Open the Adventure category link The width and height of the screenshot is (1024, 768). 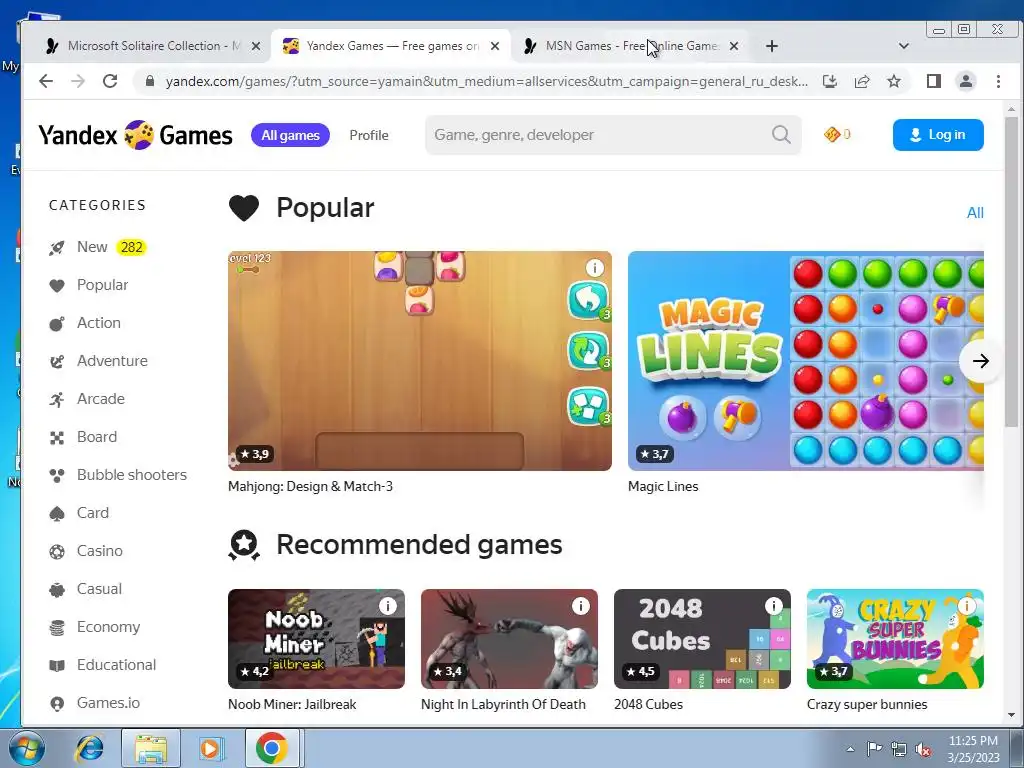pyautogui.click(x=112, y=361)
